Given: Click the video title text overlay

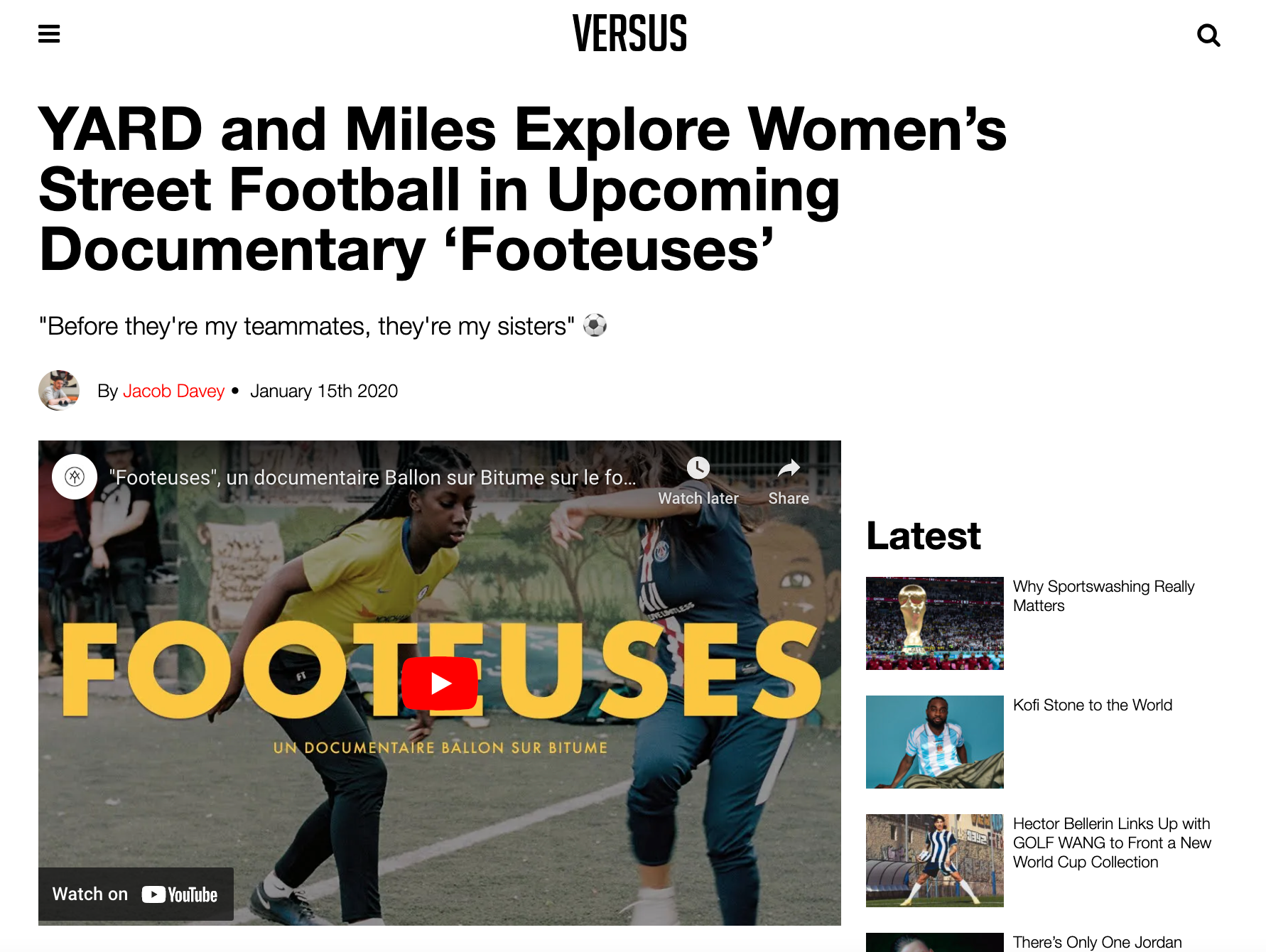Looking at the screenshot, I should pos(372,477).
